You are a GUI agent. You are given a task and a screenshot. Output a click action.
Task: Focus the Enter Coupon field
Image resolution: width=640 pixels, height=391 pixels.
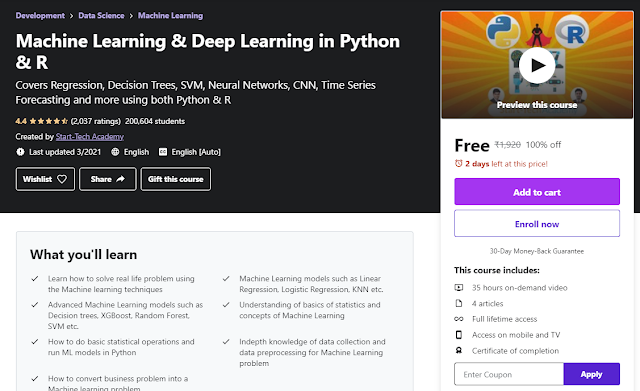tap(509, 374)
